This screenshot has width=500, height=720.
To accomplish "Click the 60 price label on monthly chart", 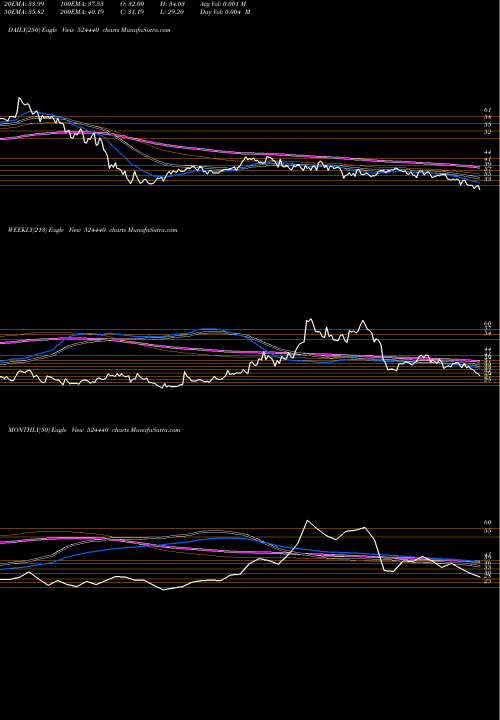I will click(x=488, y=523).
